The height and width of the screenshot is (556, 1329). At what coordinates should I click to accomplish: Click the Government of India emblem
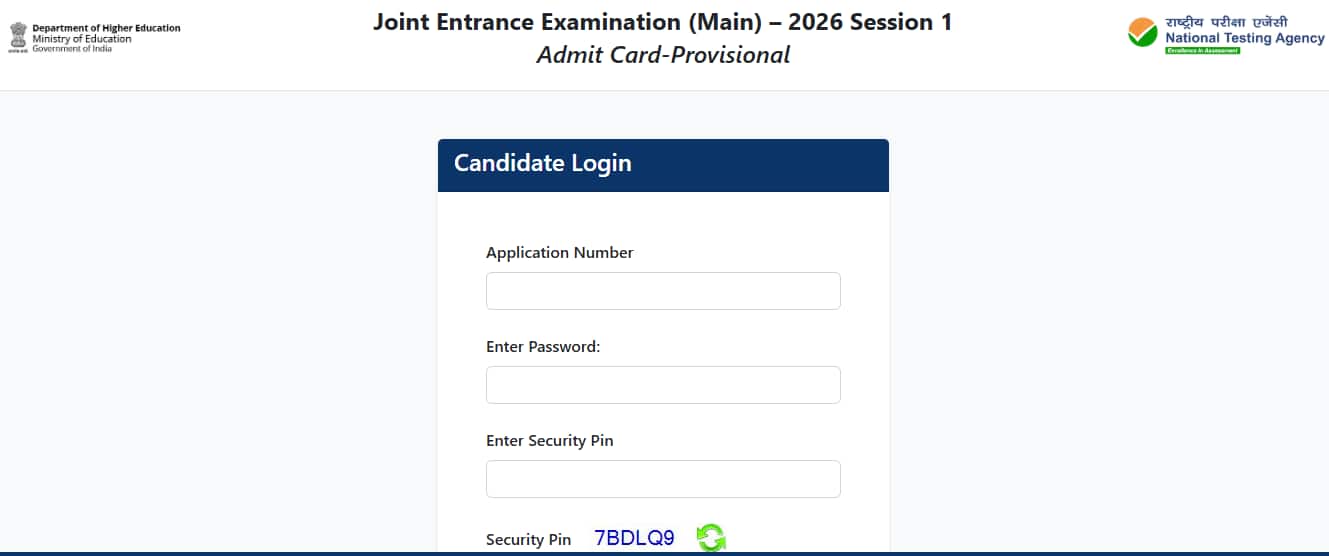[18, 37]
